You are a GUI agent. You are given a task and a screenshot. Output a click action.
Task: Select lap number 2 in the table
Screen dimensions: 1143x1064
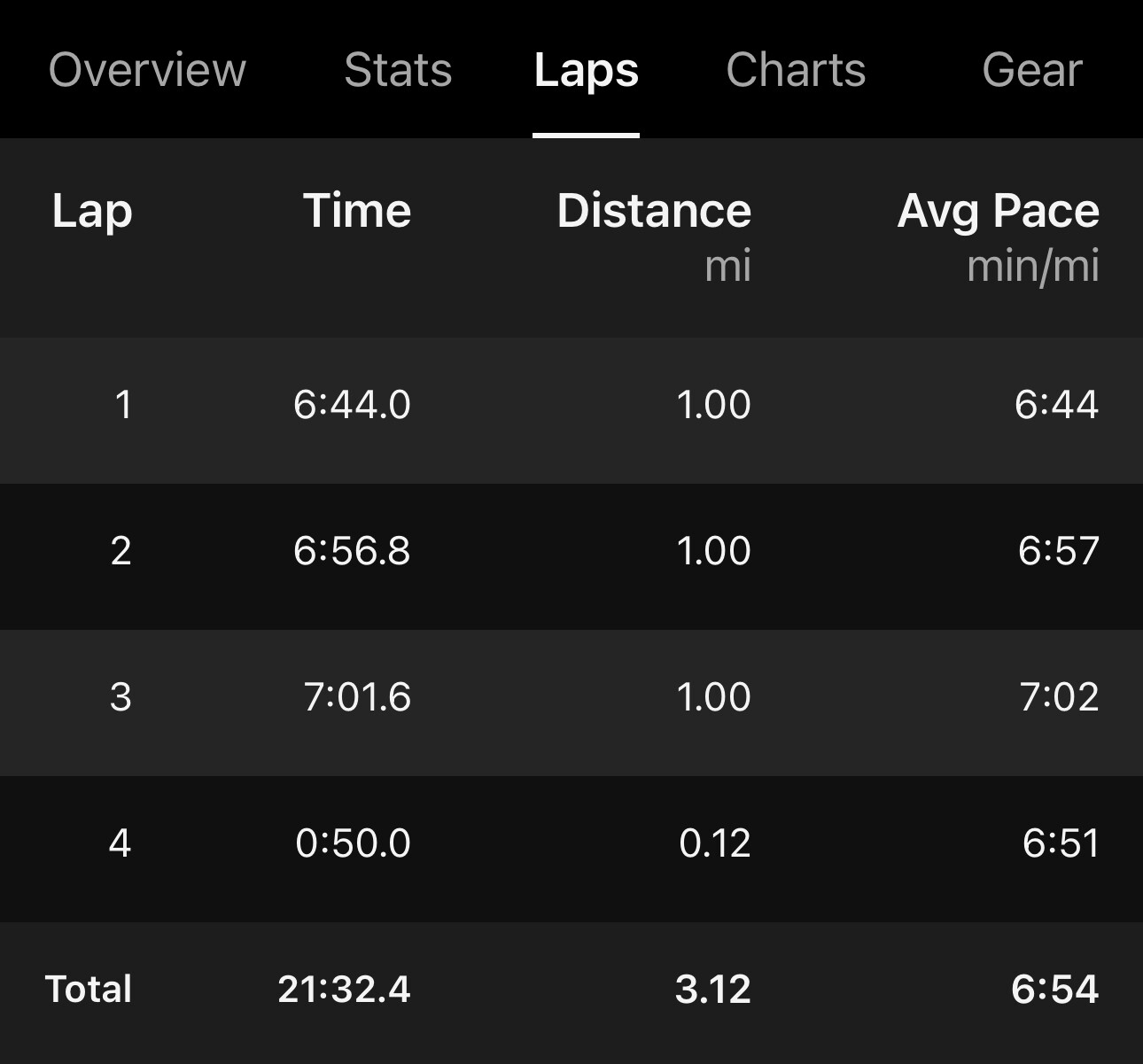click(121, 551)
